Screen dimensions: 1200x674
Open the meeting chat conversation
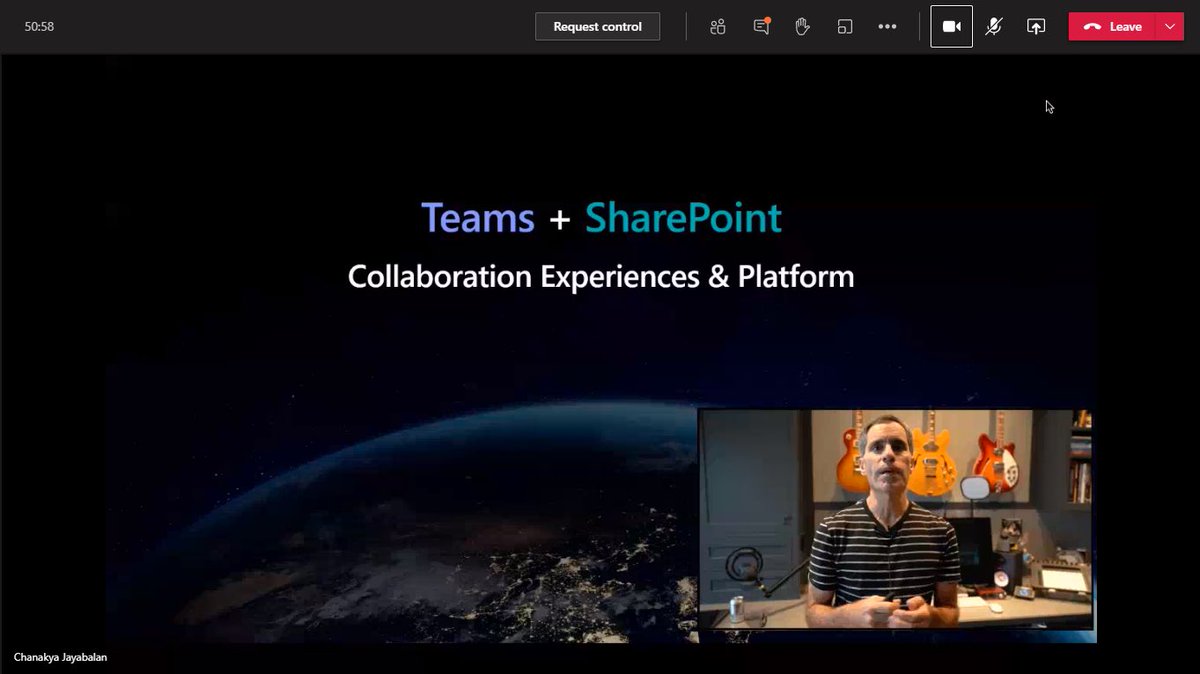coord(761,27)
